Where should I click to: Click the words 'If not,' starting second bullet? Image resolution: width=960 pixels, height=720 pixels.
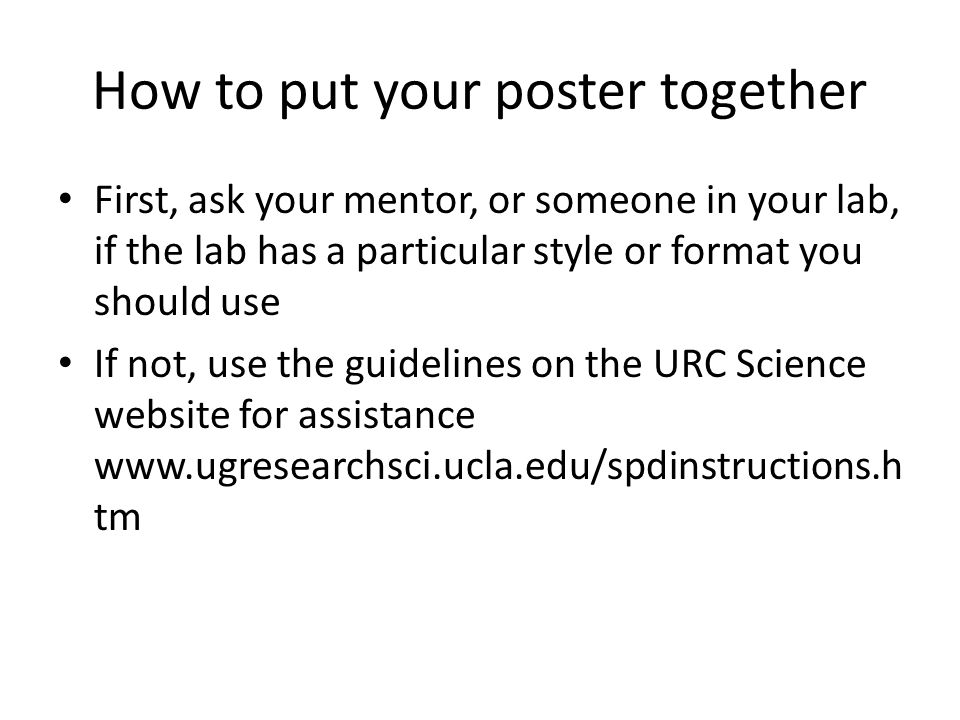point(145,365)
